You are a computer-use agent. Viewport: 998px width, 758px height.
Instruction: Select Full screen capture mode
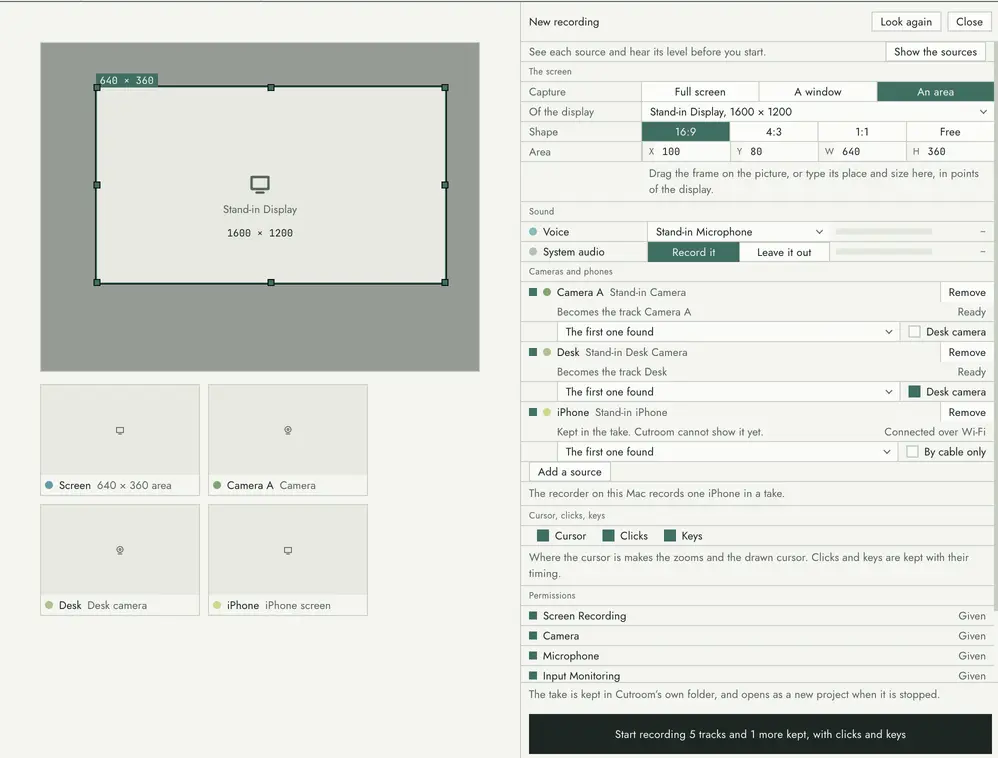[699, 92]
